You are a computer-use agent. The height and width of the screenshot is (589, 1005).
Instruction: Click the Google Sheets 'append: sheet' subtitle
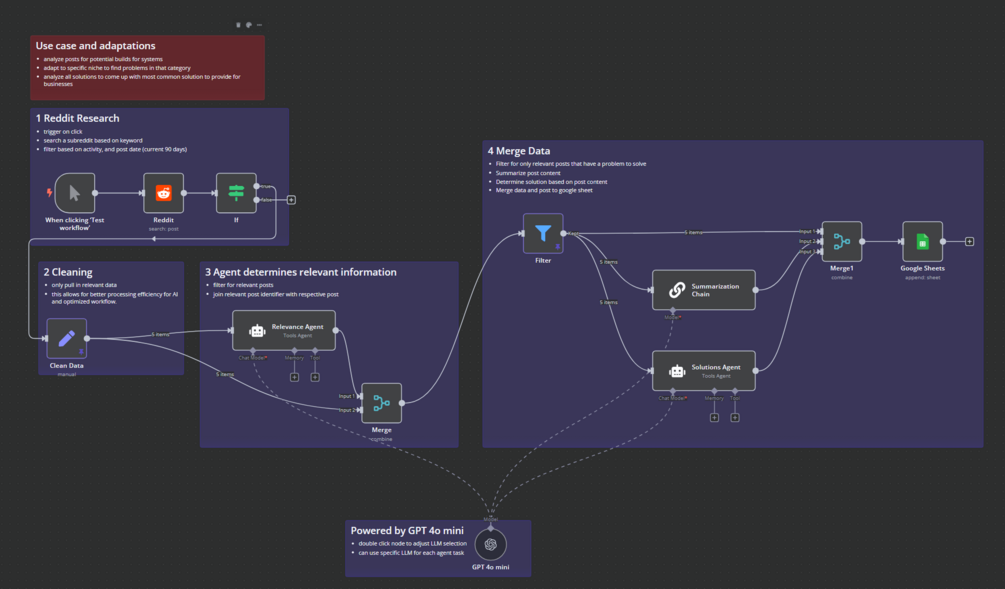(922, 278)
